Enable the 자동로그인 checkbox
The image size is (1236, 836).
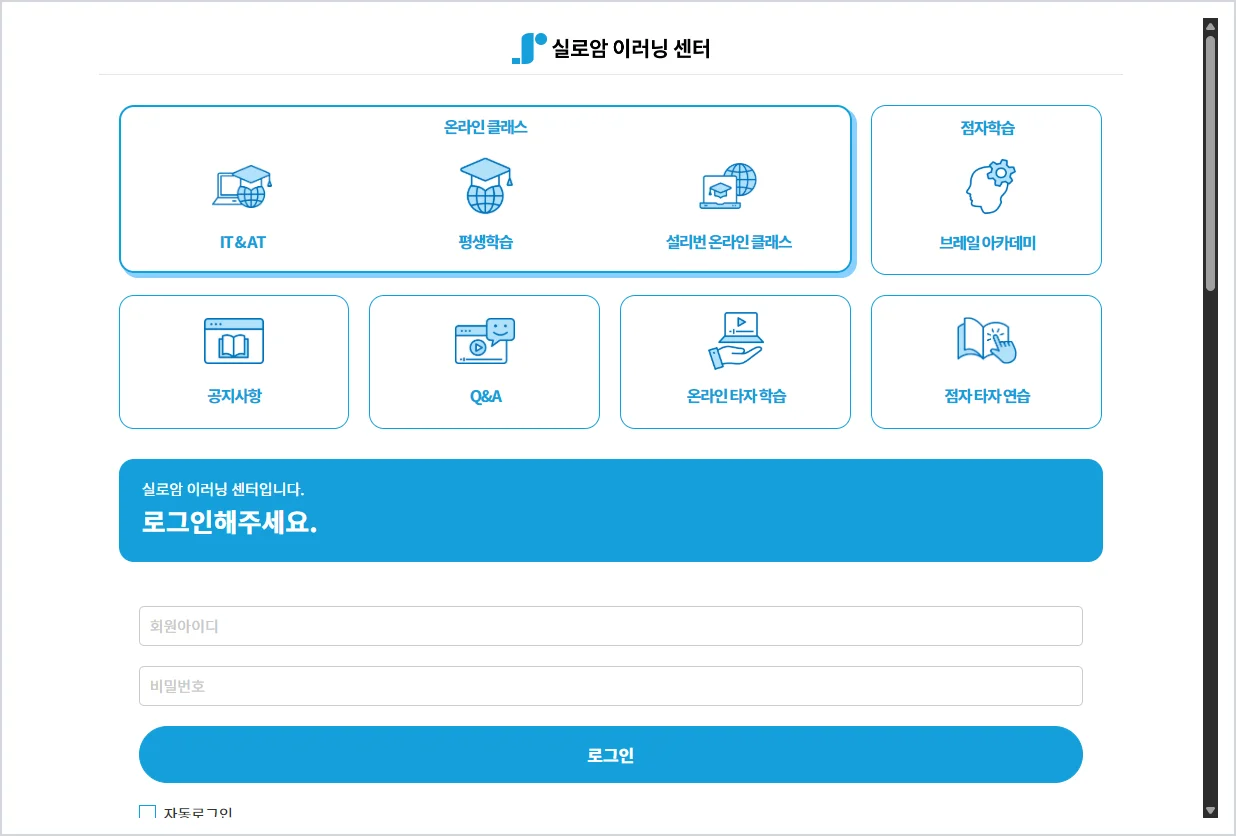coord(148,812)
